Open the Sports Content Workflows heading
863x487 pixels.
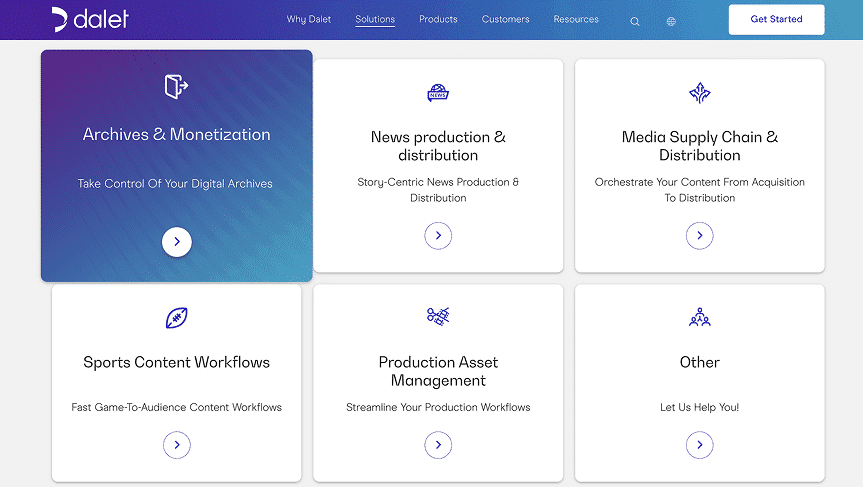[x=176, y=362]
